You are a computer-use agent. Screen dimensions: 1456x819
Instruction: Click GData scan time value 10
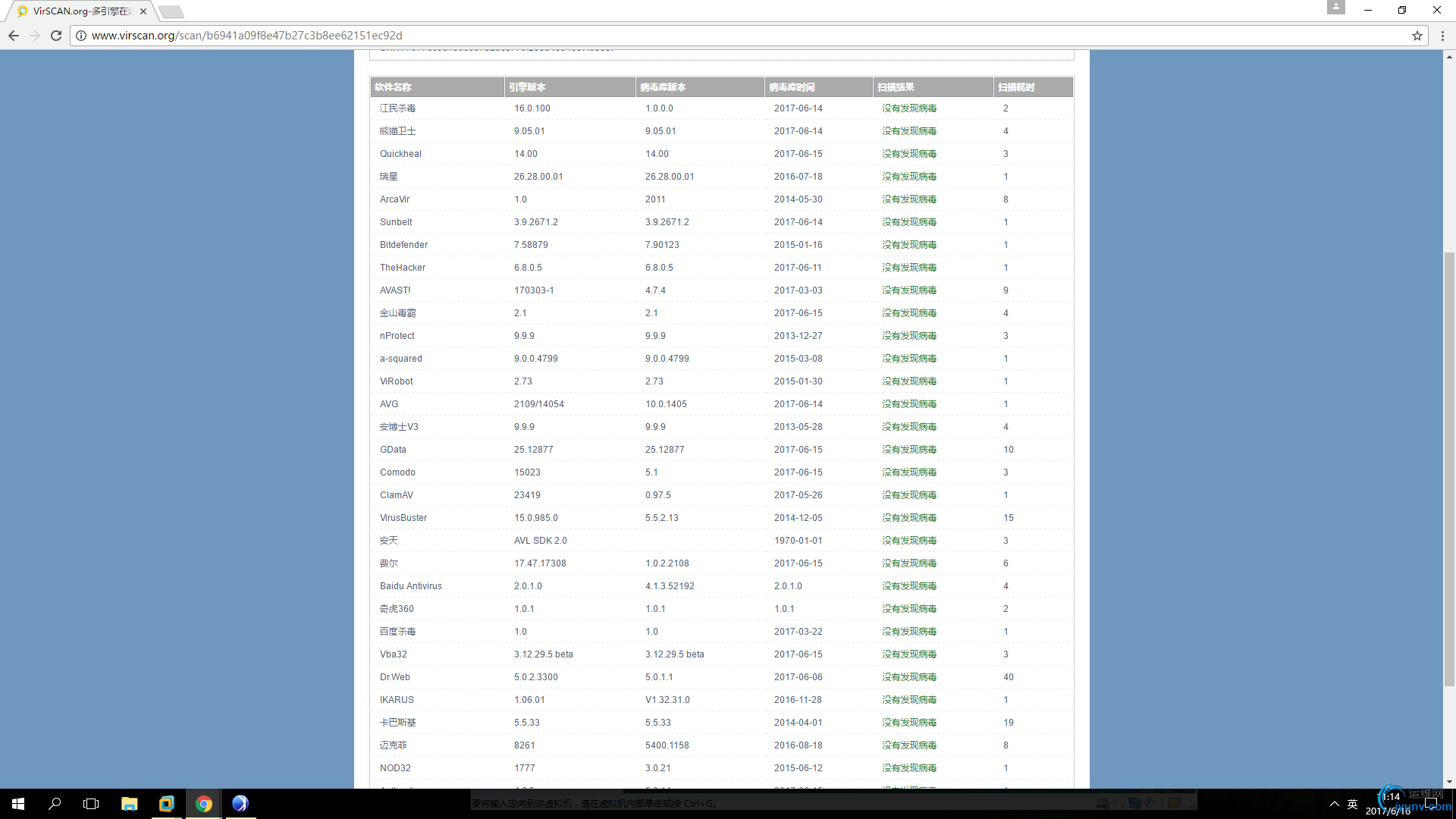[1008, 450]
